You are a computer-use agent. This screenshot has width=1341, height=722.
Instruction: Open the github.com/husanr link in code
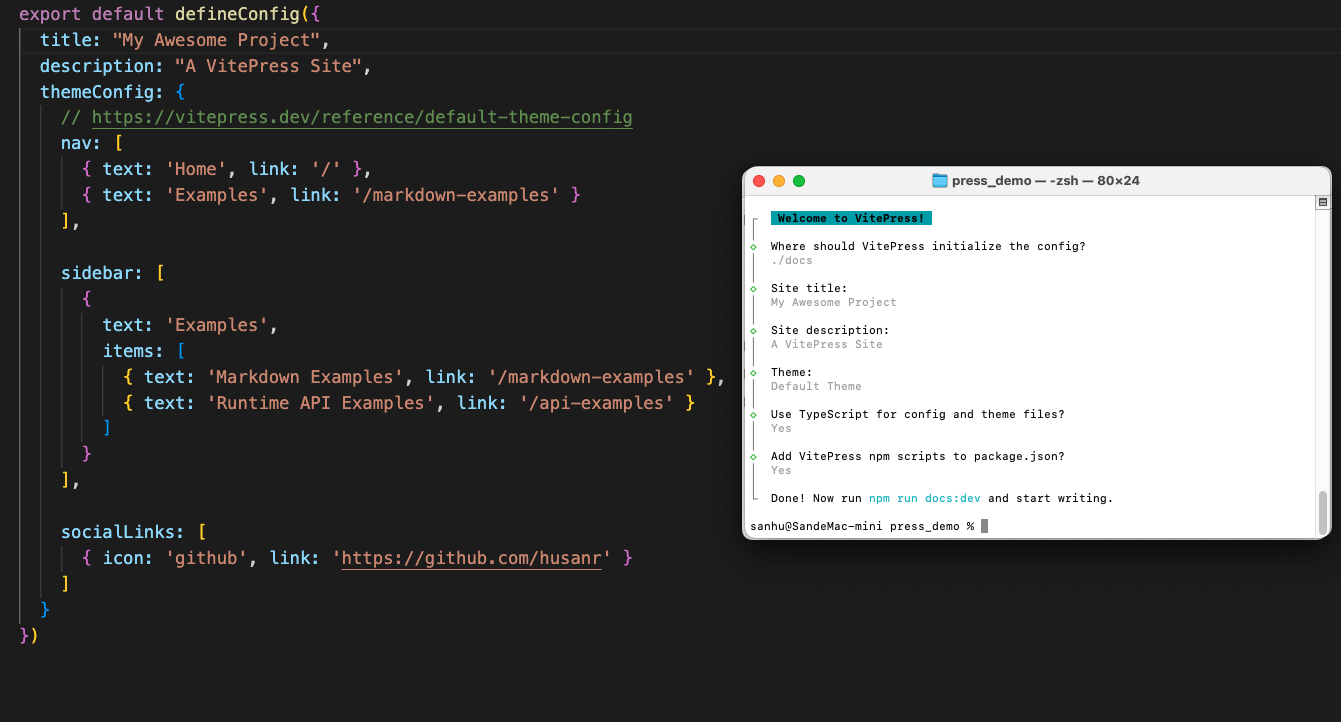coord(471,557)
